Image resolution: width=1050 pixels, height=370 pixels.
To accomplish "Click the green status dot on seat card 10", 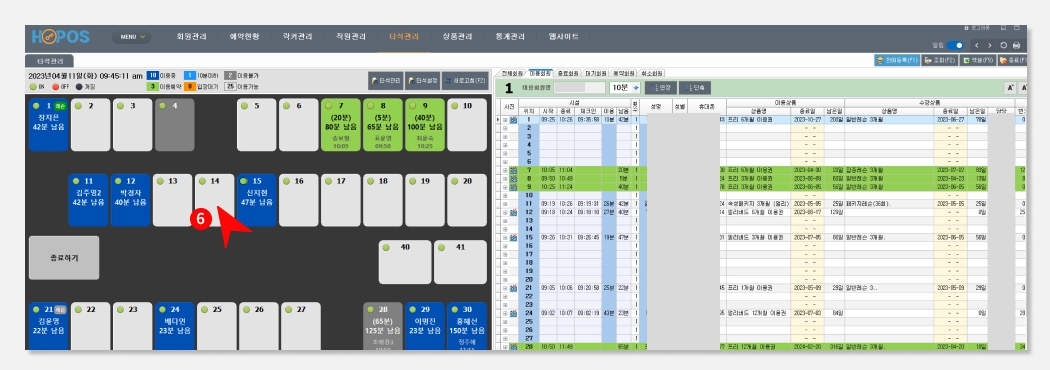I will [455, 106].
